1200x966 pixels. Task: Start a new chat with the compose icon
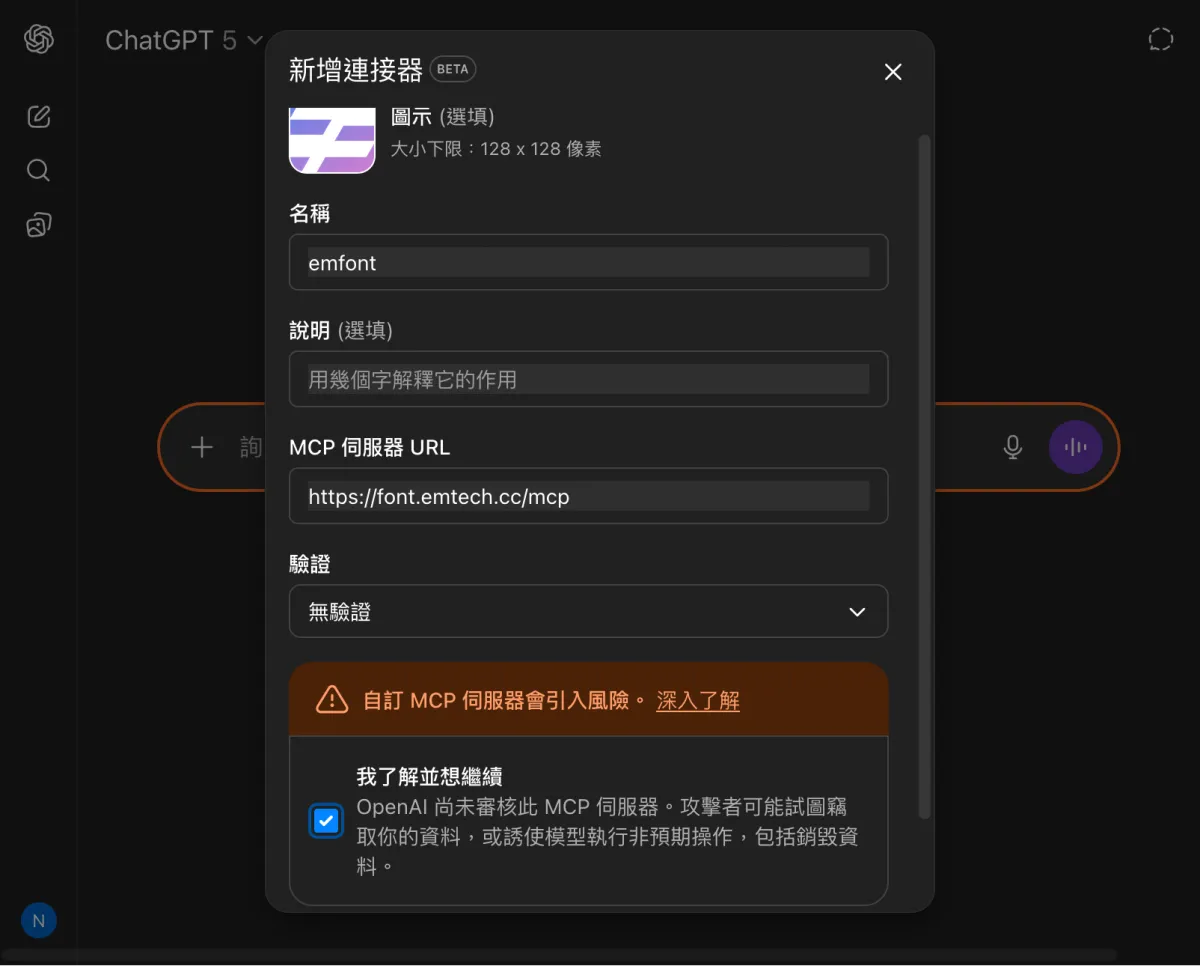click(x=38, y=116)
